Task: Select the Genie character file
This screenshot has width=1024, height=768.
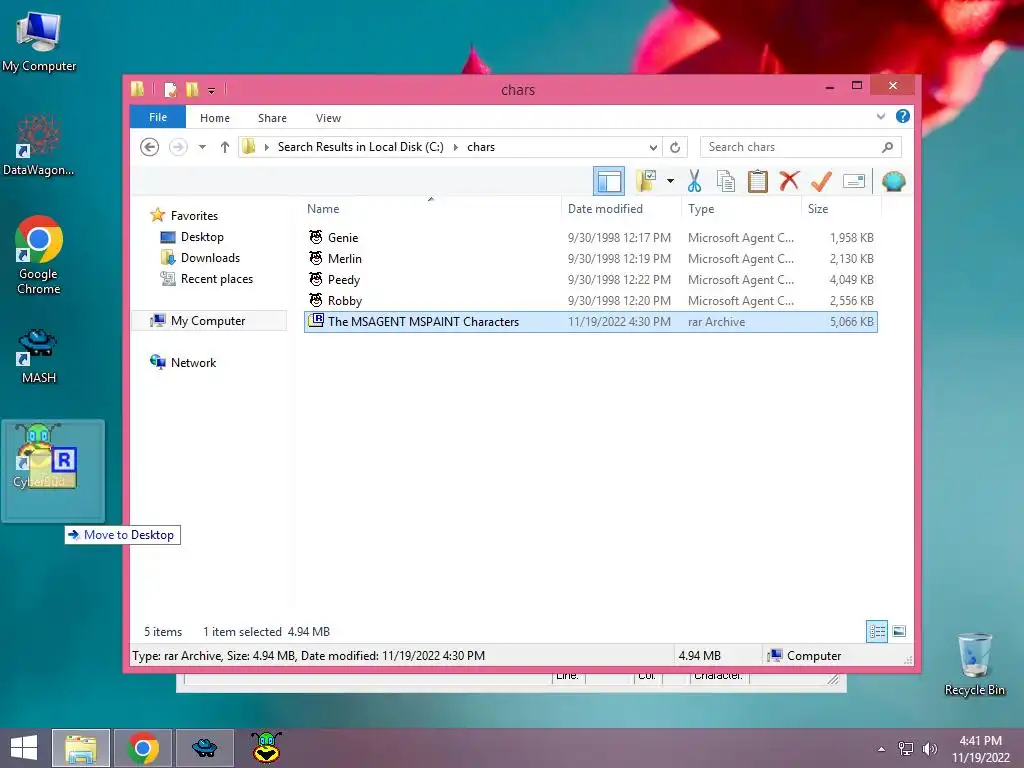Action: tap(590, 238)
